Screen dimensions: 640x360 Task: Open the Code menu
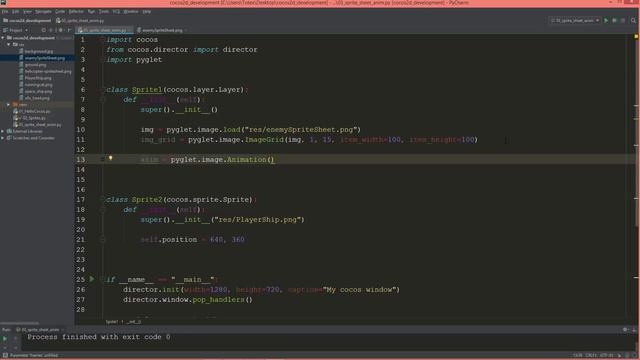pyautogui.click(x=60, y=11)
